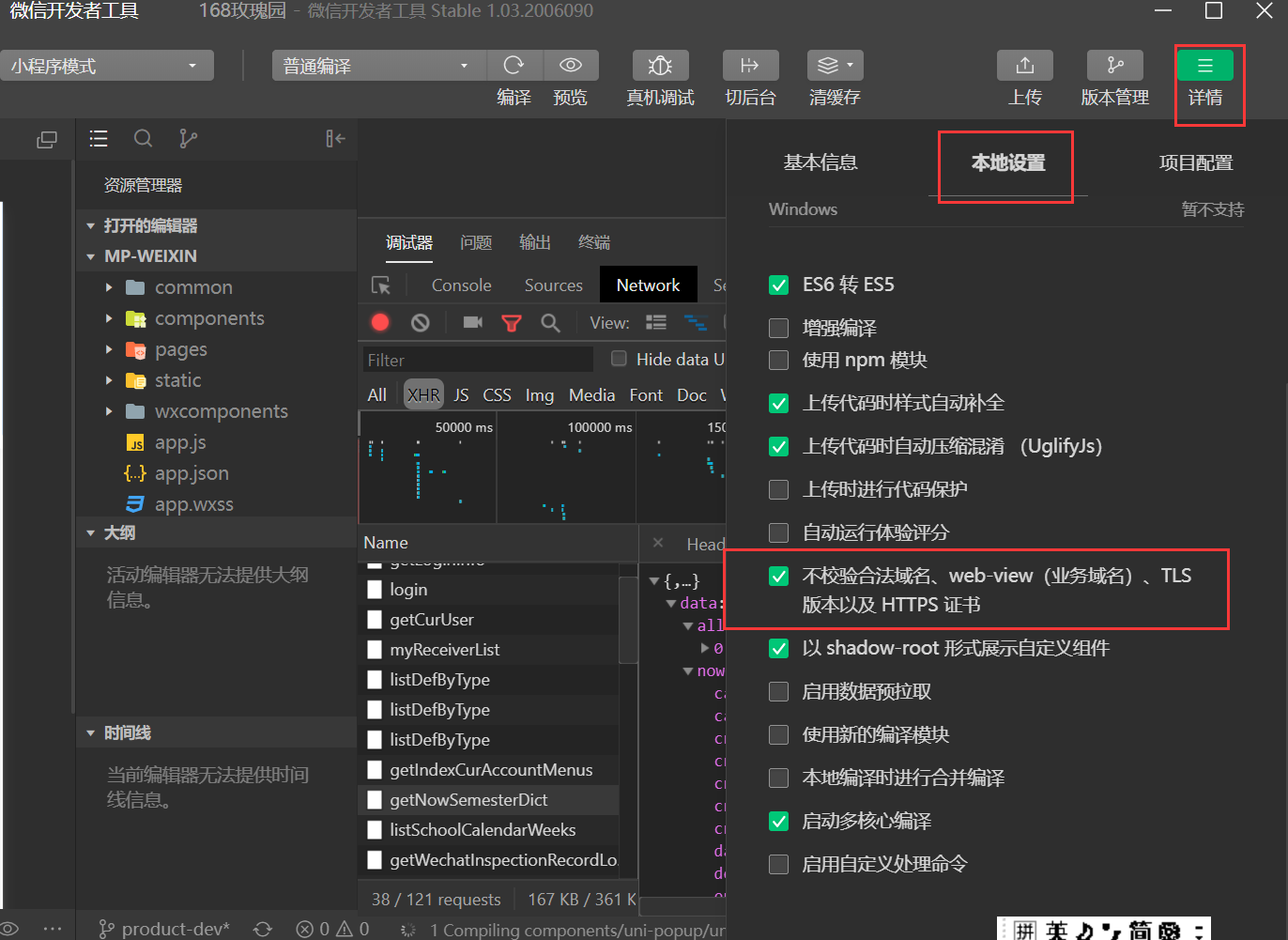This screenshot has width=1288, height=940.
Task: Open search in the left sidebar
Action: coord(143,138)
